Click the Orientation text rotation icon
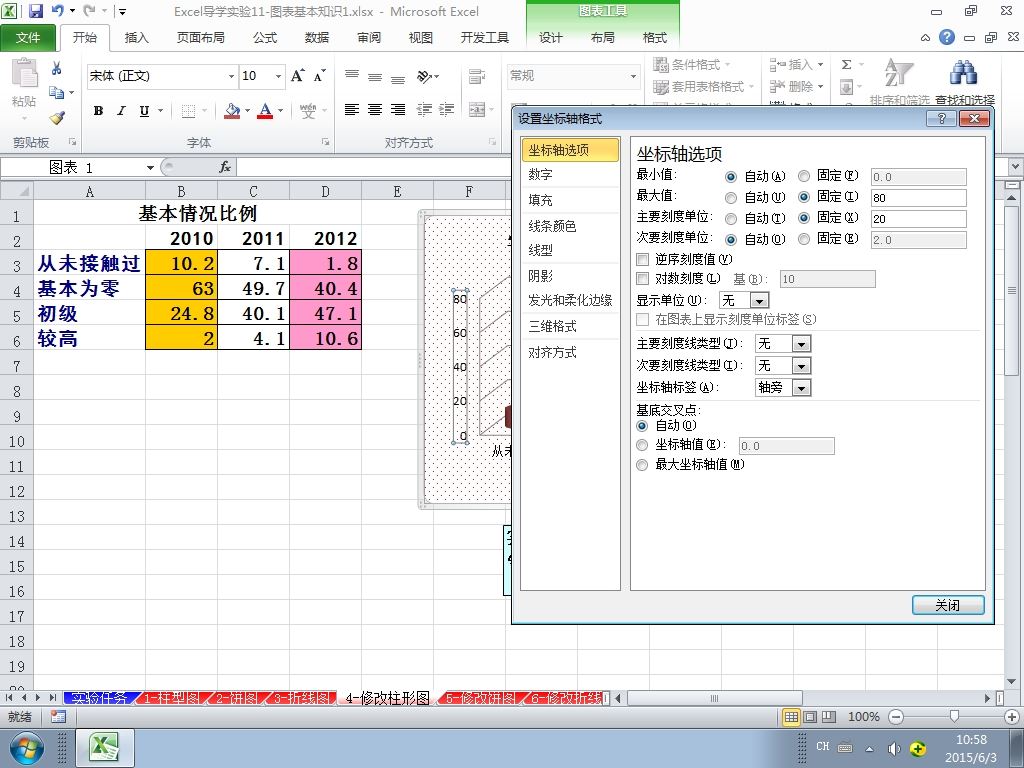 (x=426, y=76)
